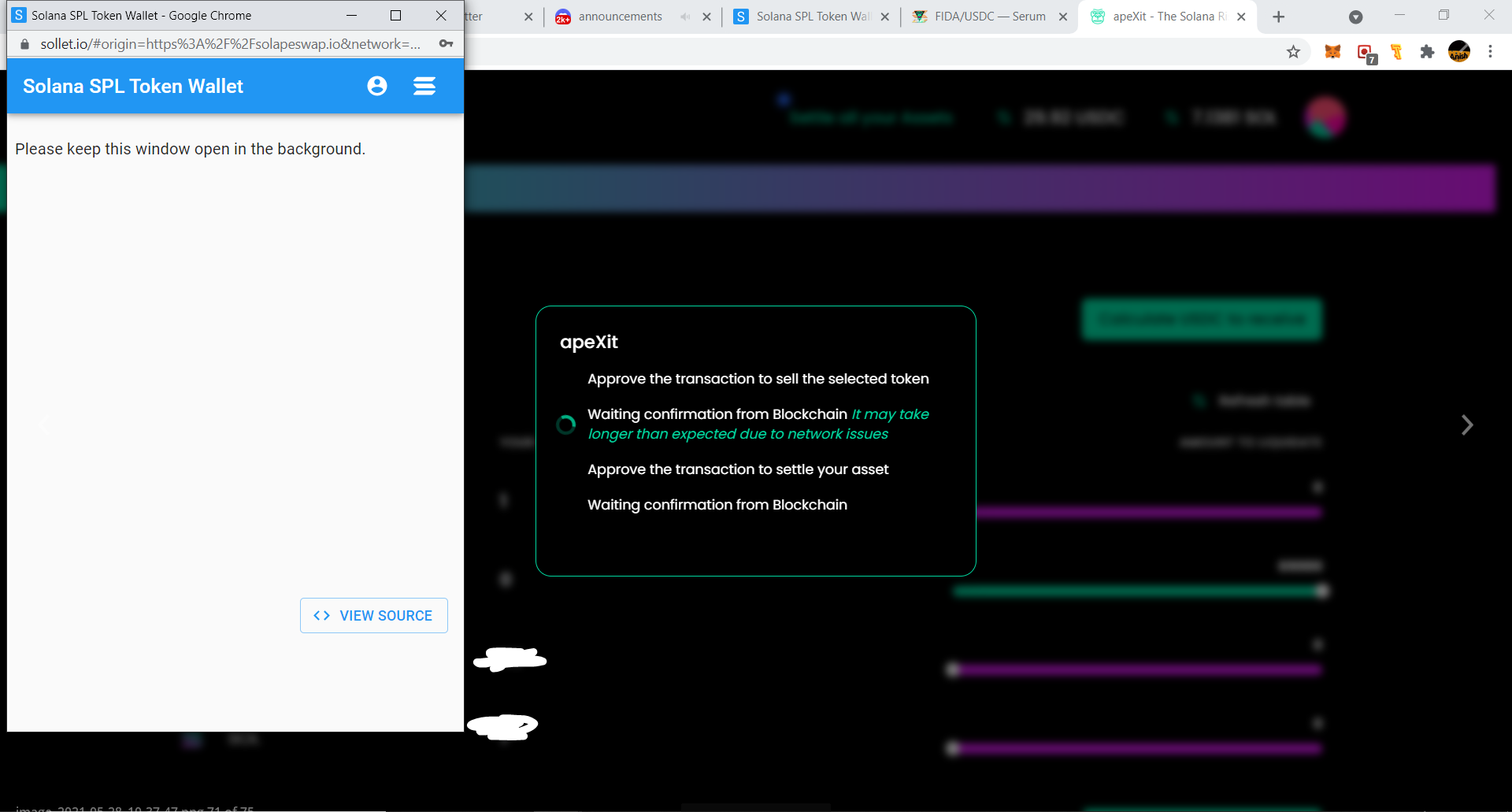Switch to the FIDA/USDC — Serum tab
The image size is (1512, 812).
pos(990,17)
